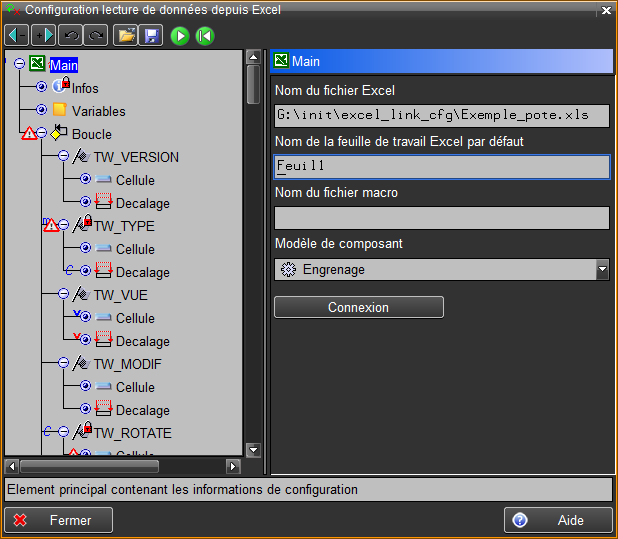Save configuration with the floppy disk icon
This screenshot has height=539, width=618.
tap(150, 36)
